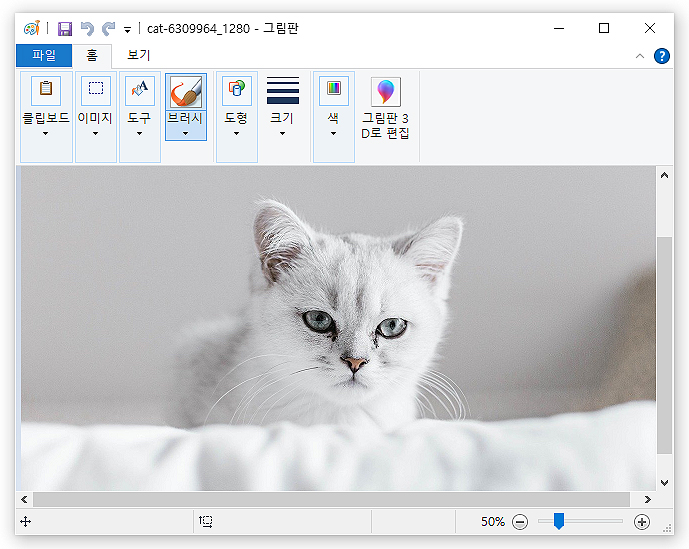This screenshot has width=689, height=549.
Task: Maximize the 그림판 window
Action: 604,29
